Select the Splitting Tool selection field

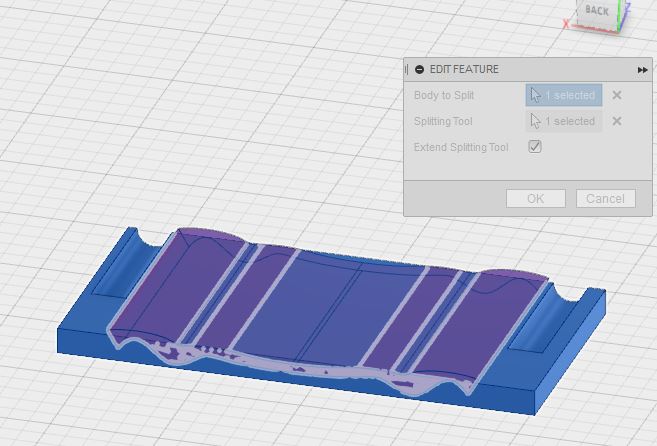point(564,121)
